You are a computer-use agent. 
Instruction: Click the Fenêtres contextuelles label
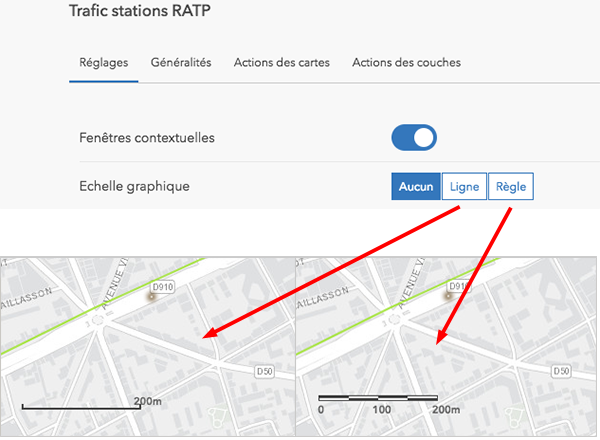coord(147,138)
